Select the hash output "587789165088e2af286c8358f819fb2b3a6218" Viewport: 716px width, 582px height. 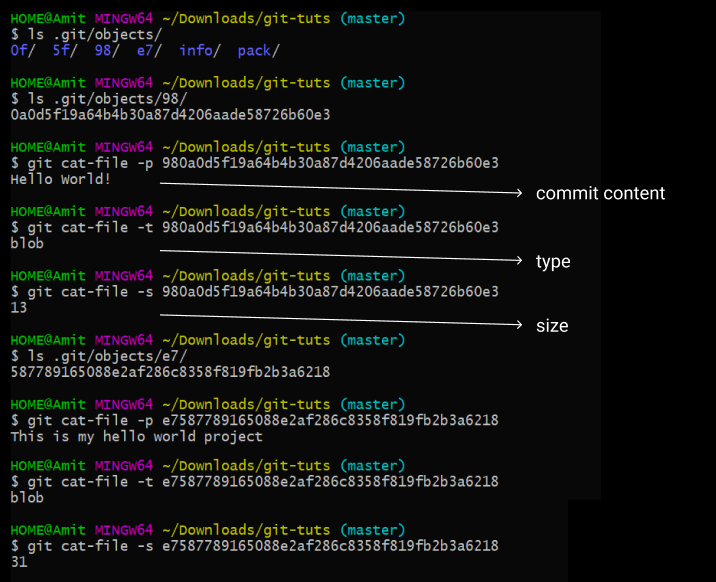coord(170,372)
